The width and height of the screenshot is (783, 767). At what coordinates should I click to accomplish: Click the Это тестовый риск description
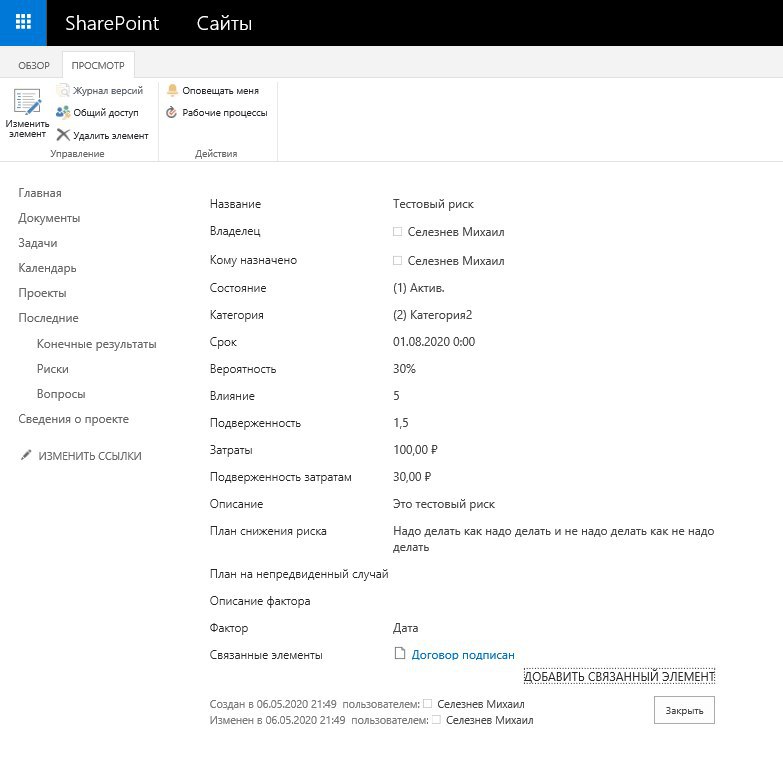point(444,504)
